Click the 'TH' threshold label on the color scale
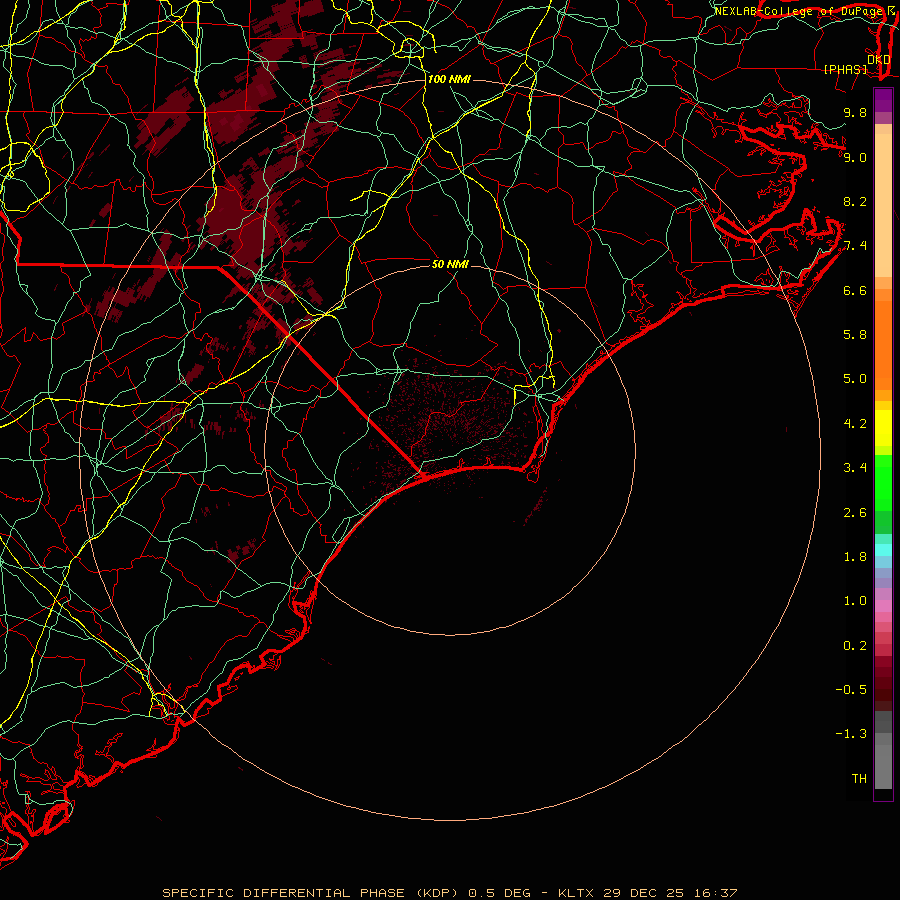Viewport: 900px width, 900px height. pyautogui.click(x=859, y=779)
